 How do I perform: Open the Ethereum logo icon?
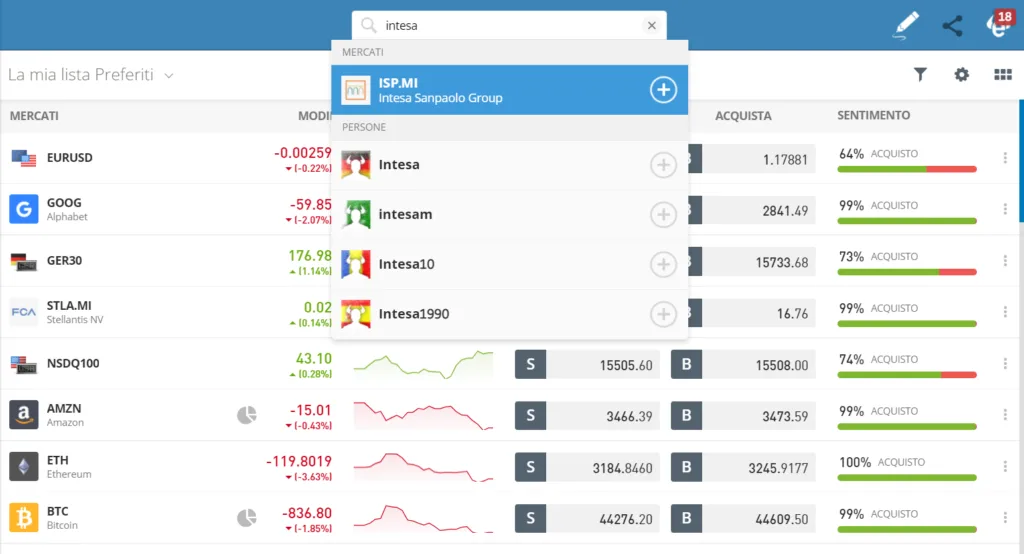click(x=24, y=466)
